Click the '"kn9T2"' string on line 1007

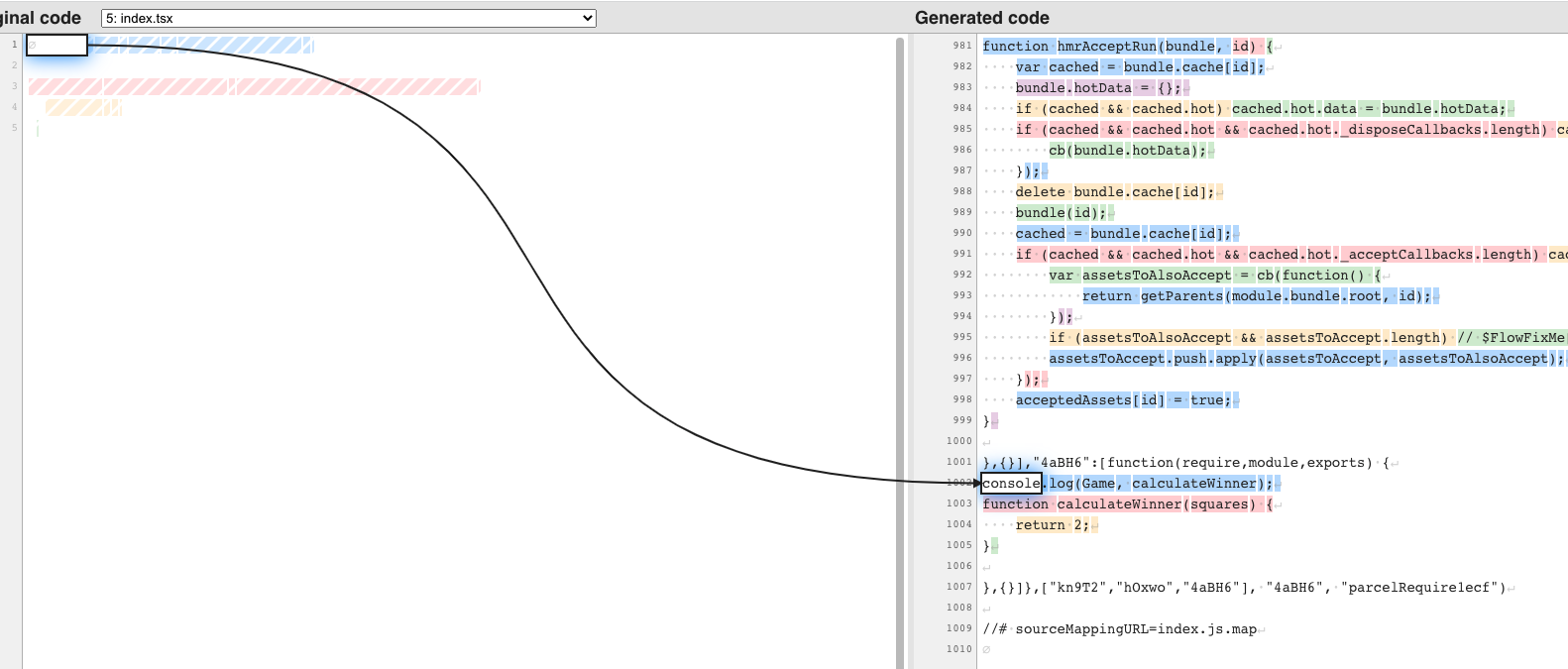pos(1078,588)
